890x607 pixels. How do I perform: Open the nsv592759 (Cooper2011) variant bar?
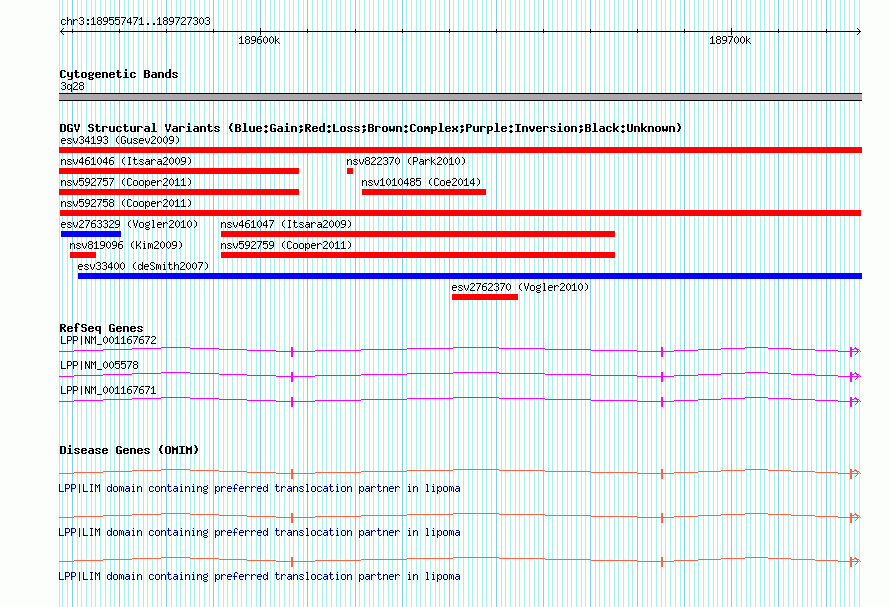click(418, 255)
